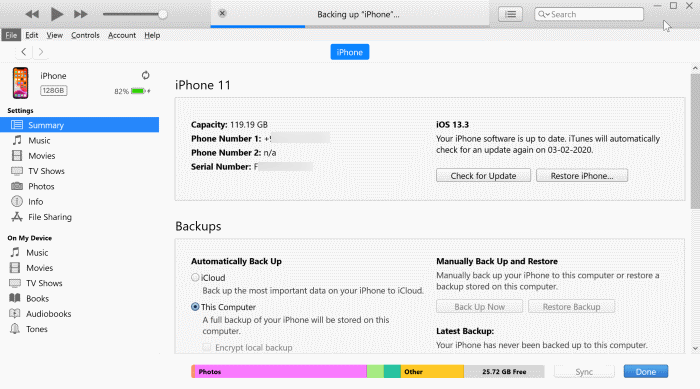Click the battery indicator icon
This screenshot has width=700, height=389.
138,91
